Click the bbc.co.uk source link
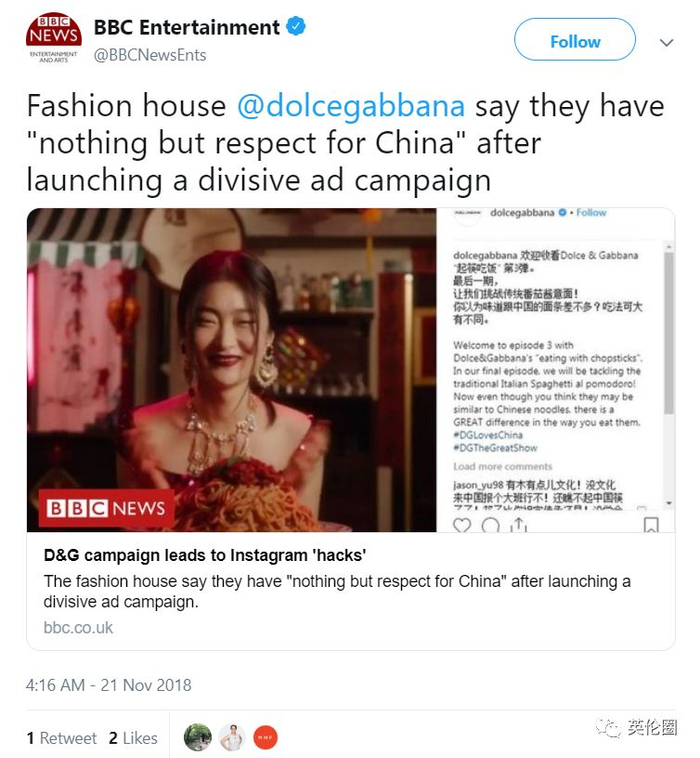Image resolution: width=700 pixels, height=758 pixels. 78,627
